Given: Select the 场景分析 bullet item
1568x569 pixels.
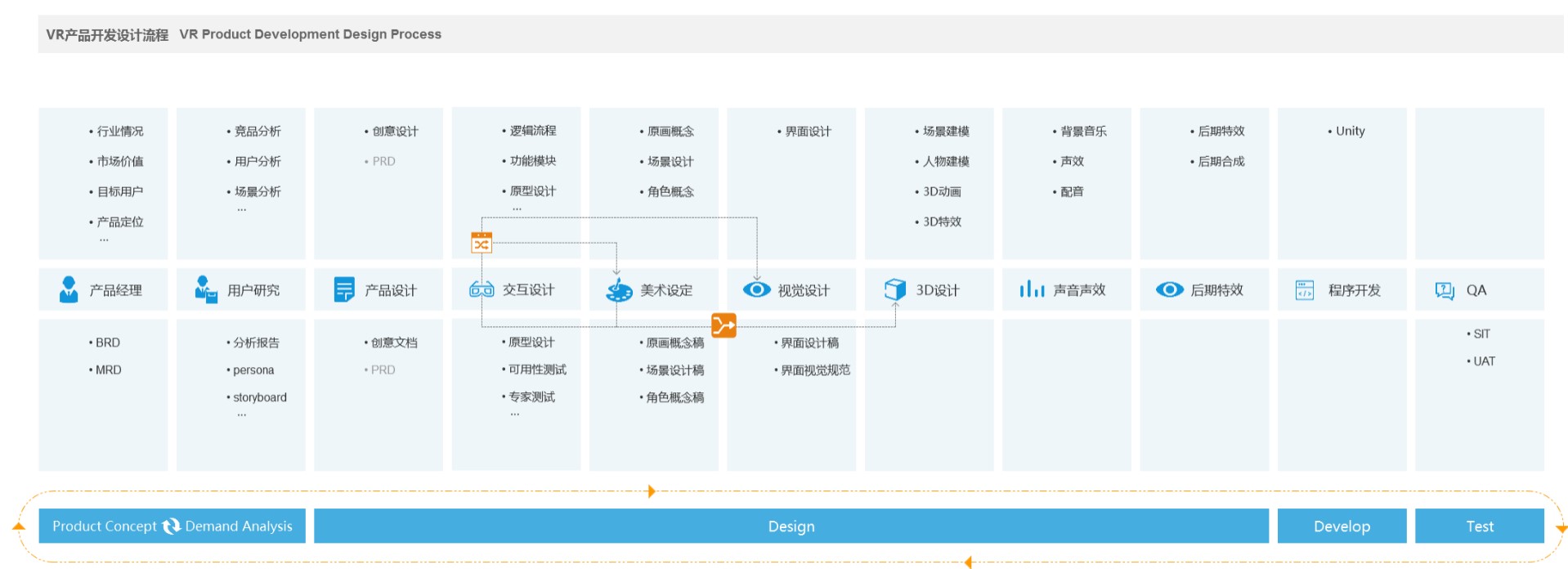Looking at the screenshot, I should point(253,191).
